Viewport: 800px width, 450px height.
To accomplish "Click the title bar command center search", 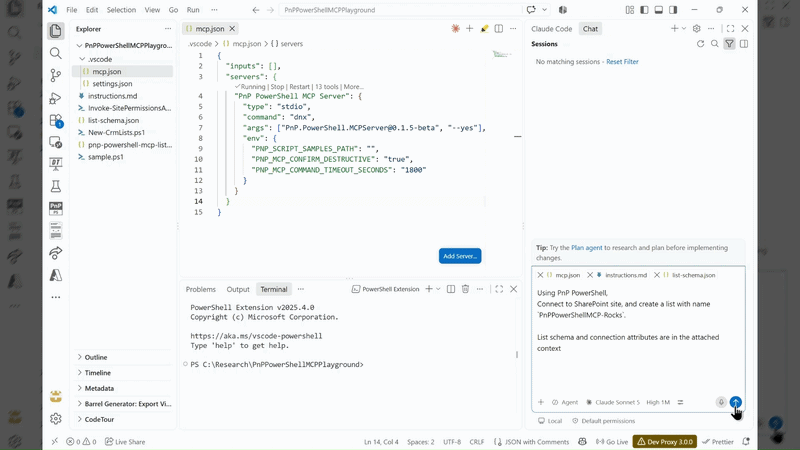I will [401, 10].
